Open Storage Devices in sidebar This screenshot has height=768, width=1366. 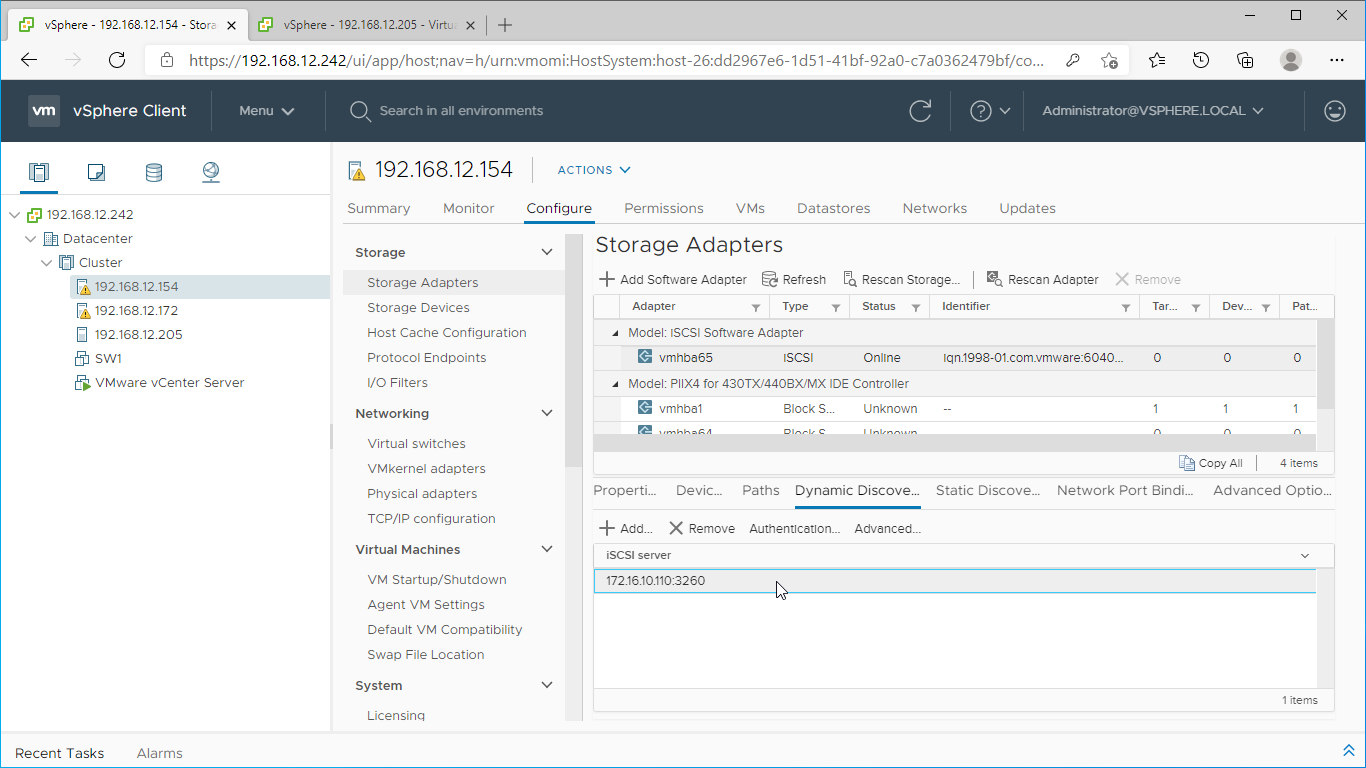click(418, 308)
